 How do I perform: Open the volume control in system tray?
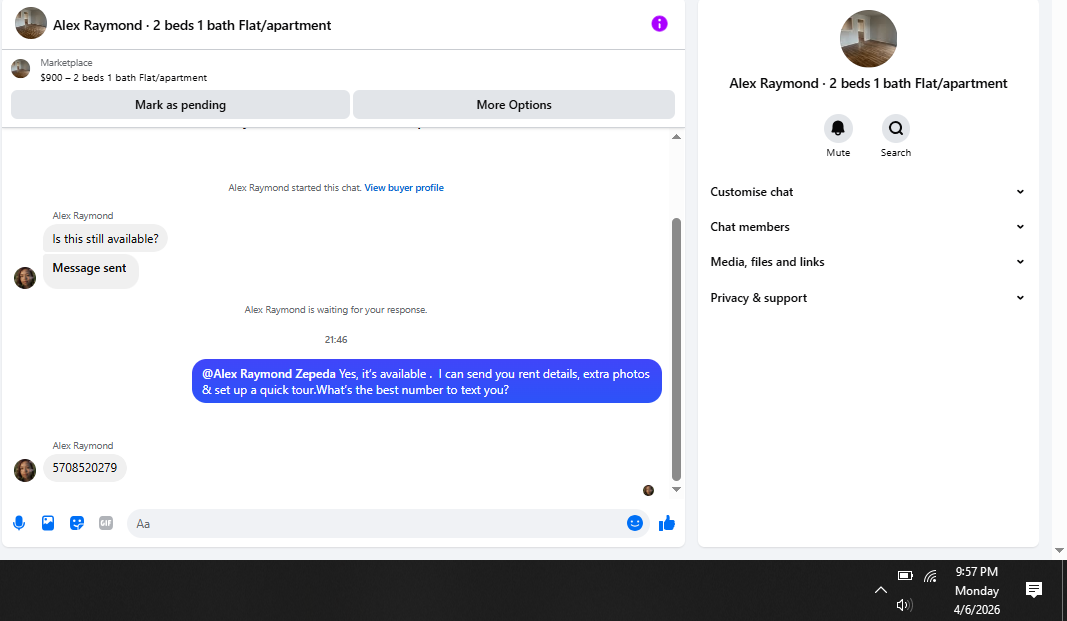click(x=904, y=605)
